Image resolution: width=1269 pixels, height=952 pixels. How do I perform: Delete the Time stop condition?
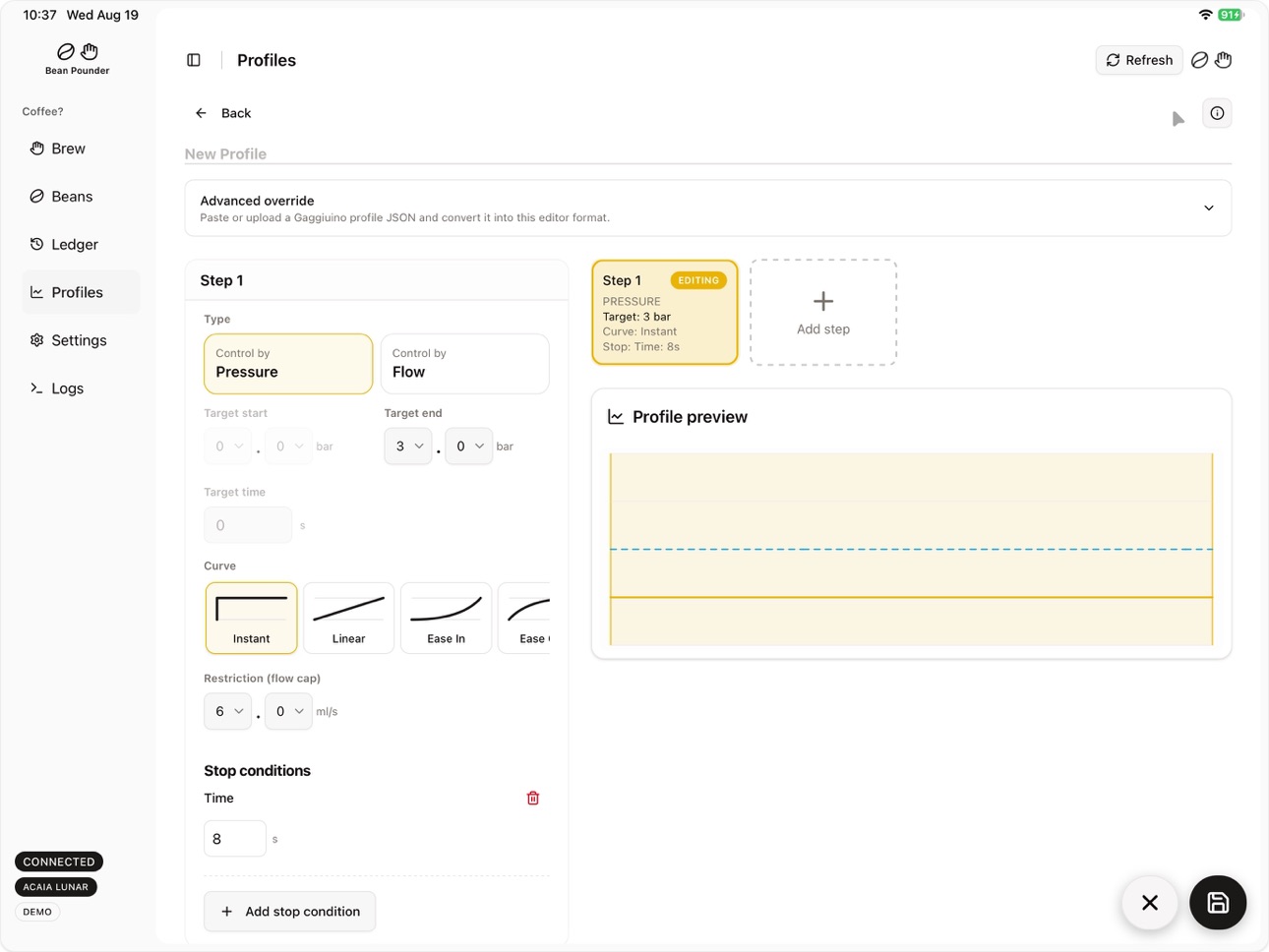tap(533, 798)
